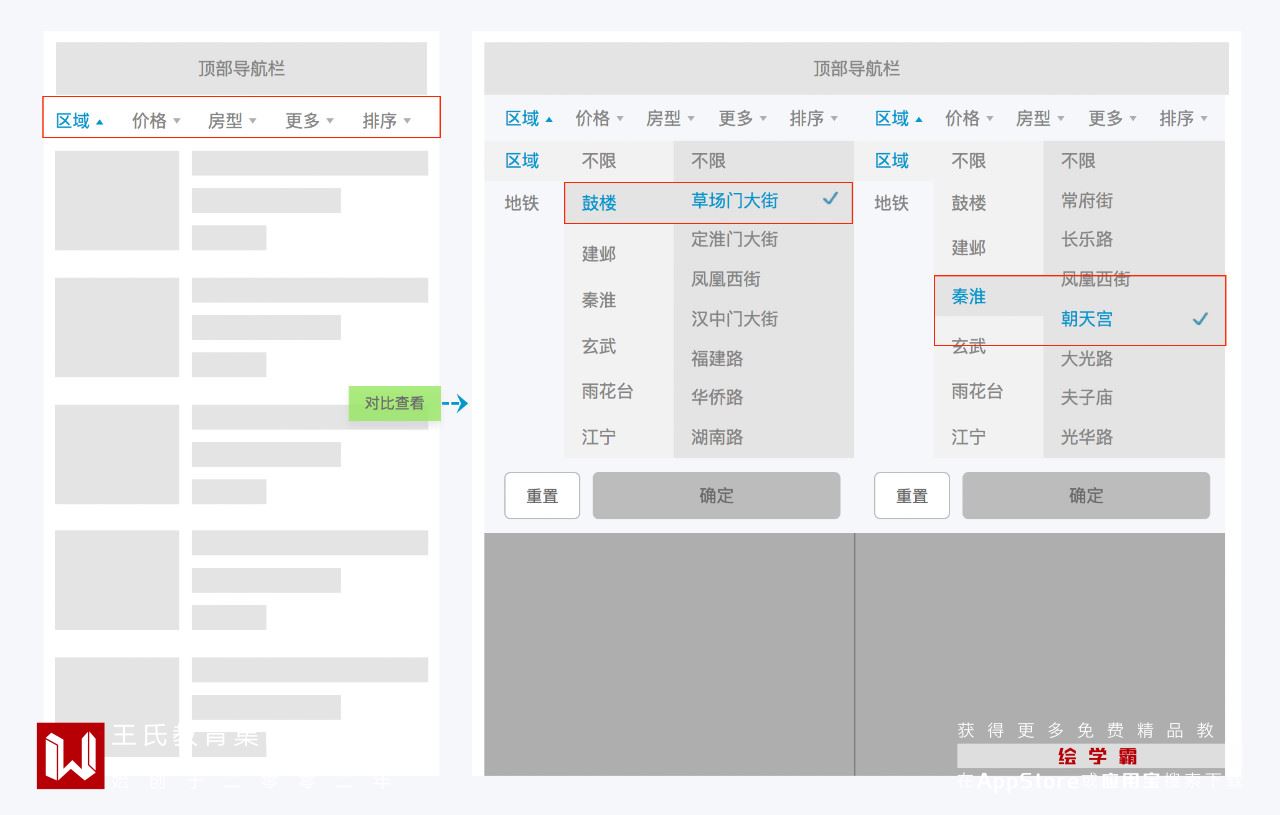This screenshot has height=815, width=1280.
Task: Select street 湖南路
Action: pyautogui.click(x=717, y=437)
